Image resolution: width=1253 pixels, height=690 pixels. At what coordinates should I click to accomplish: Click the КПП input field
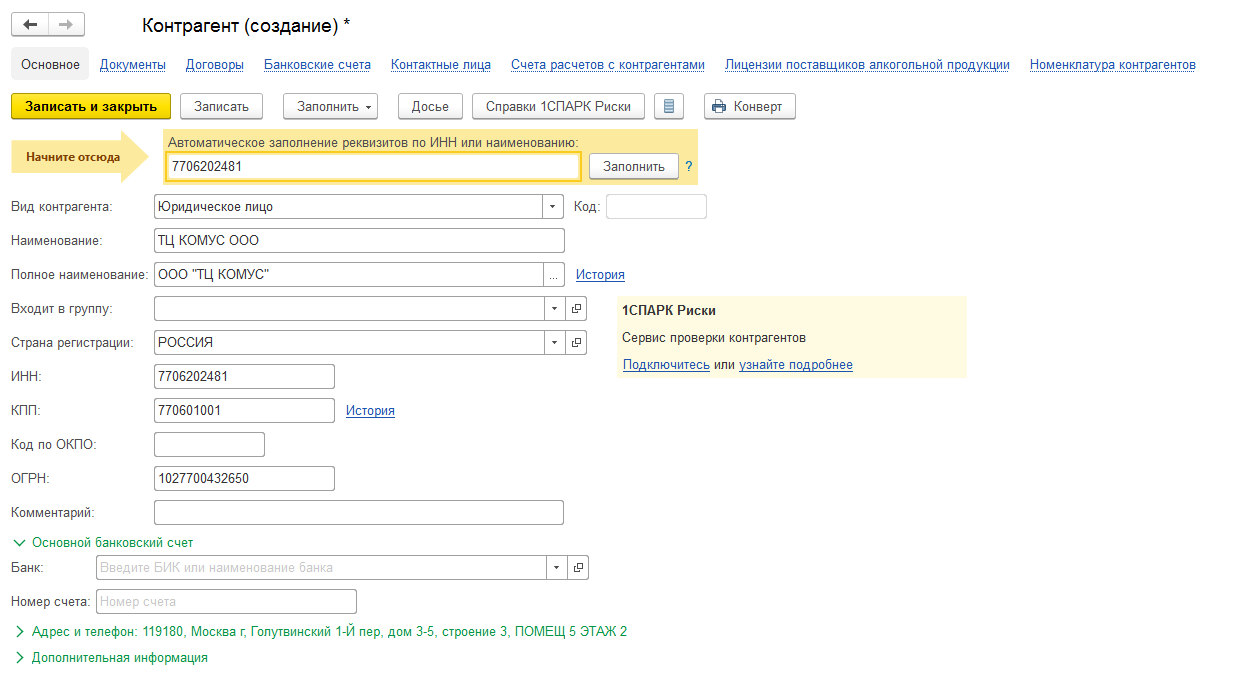click(x=244, y=411)
